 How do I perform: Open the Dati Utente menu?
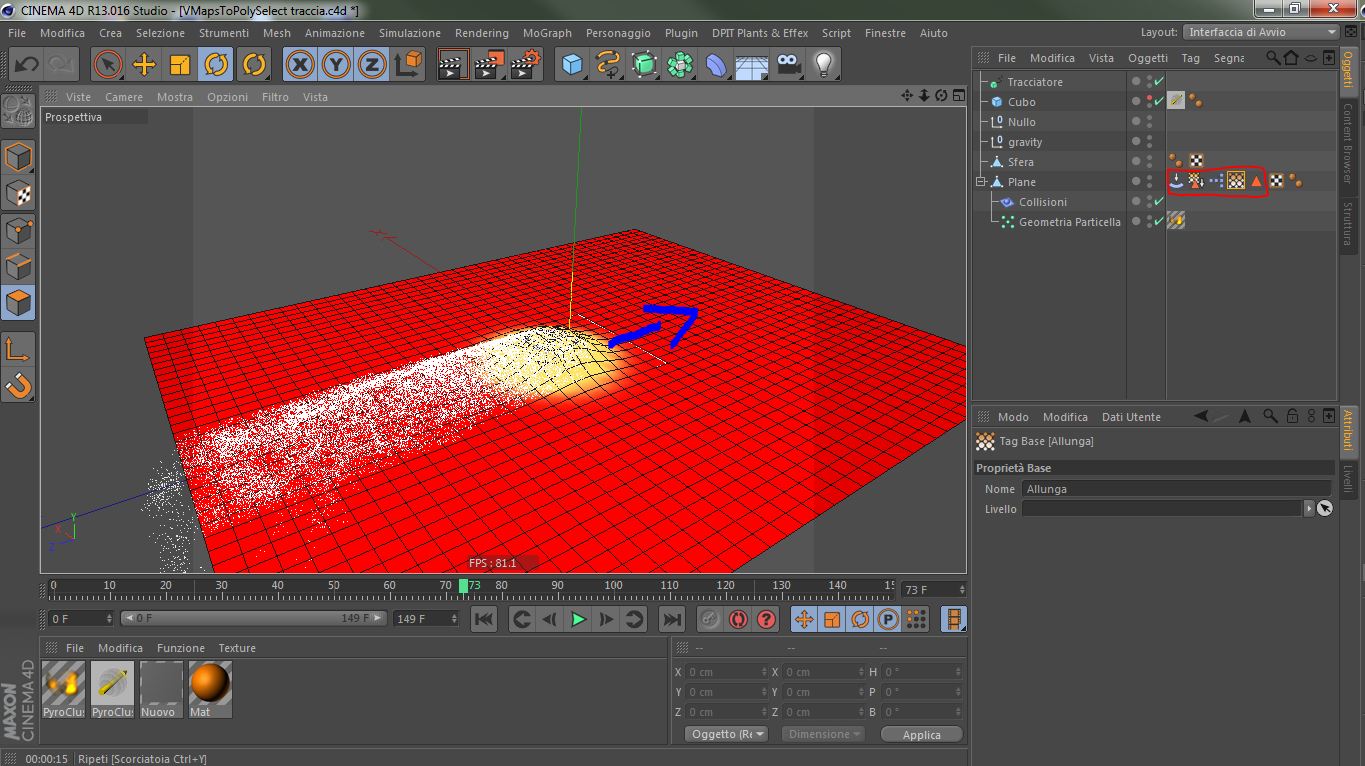tap(1131, 417)
